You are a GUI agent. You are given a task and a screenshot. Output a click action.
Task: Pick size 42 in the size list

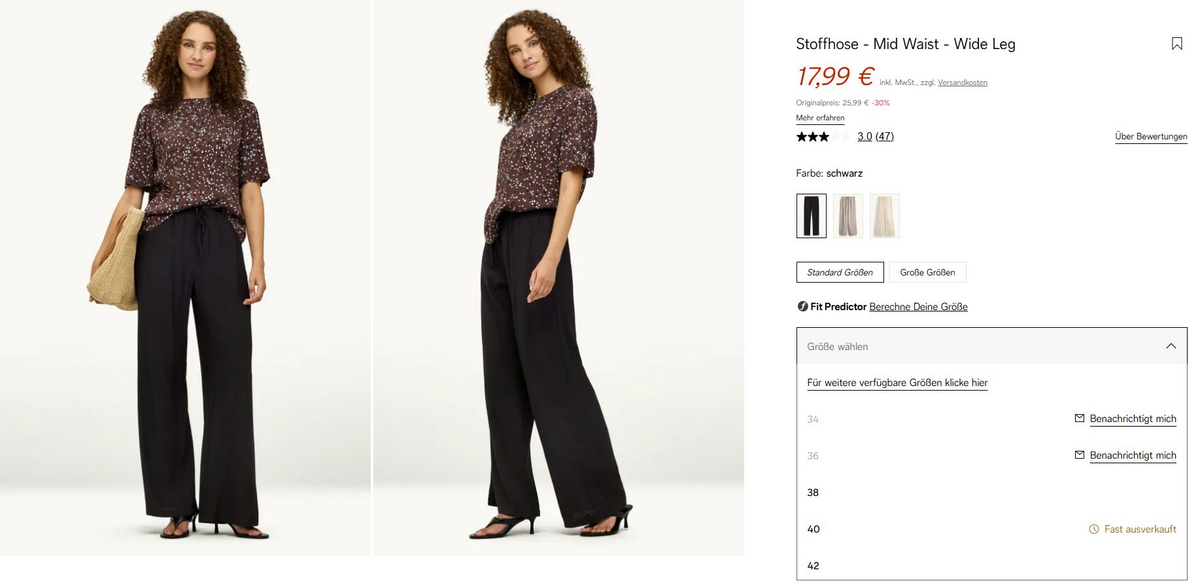pos(991,565)
